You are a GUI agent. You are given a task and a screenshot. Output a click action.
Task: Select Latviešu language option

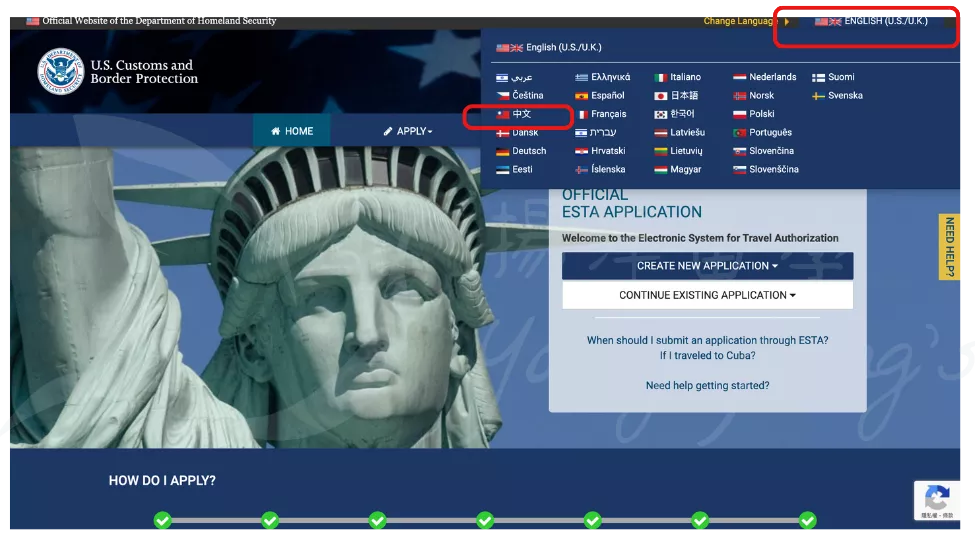click(680, 132)
